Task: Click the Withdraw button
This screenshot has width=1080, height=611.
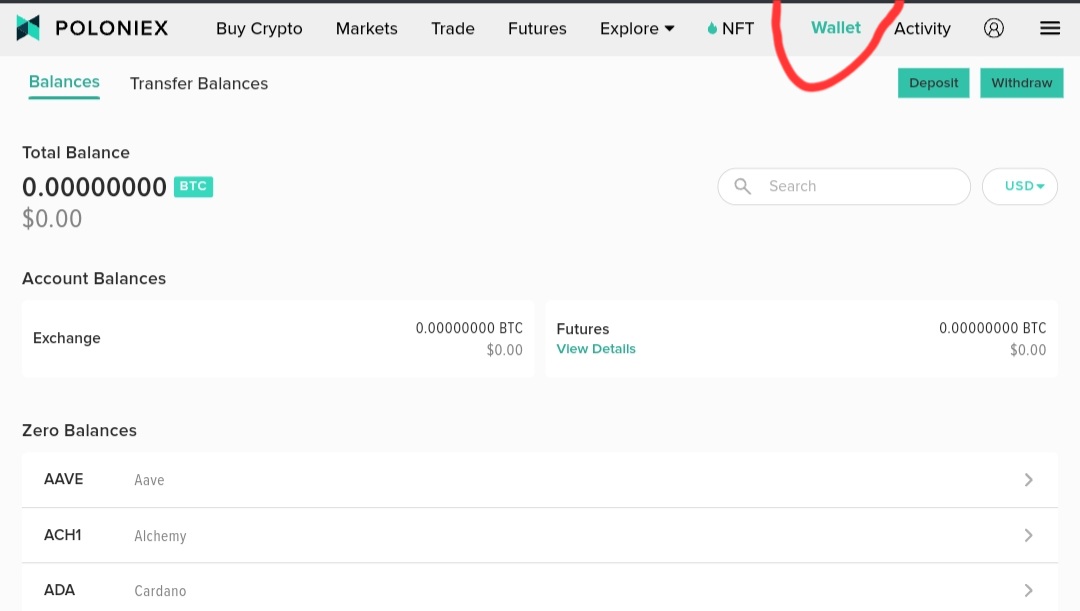Action: (1021, 83)
